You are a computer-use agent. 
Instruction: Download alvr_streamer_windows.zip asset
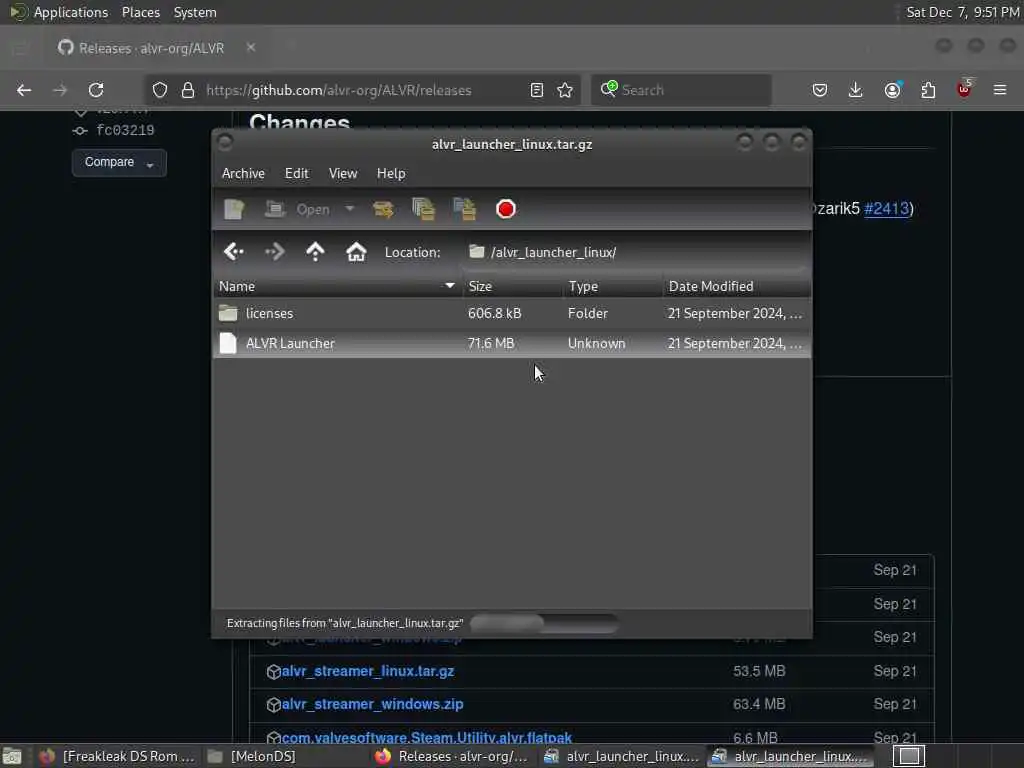click(x=372, y=705)
